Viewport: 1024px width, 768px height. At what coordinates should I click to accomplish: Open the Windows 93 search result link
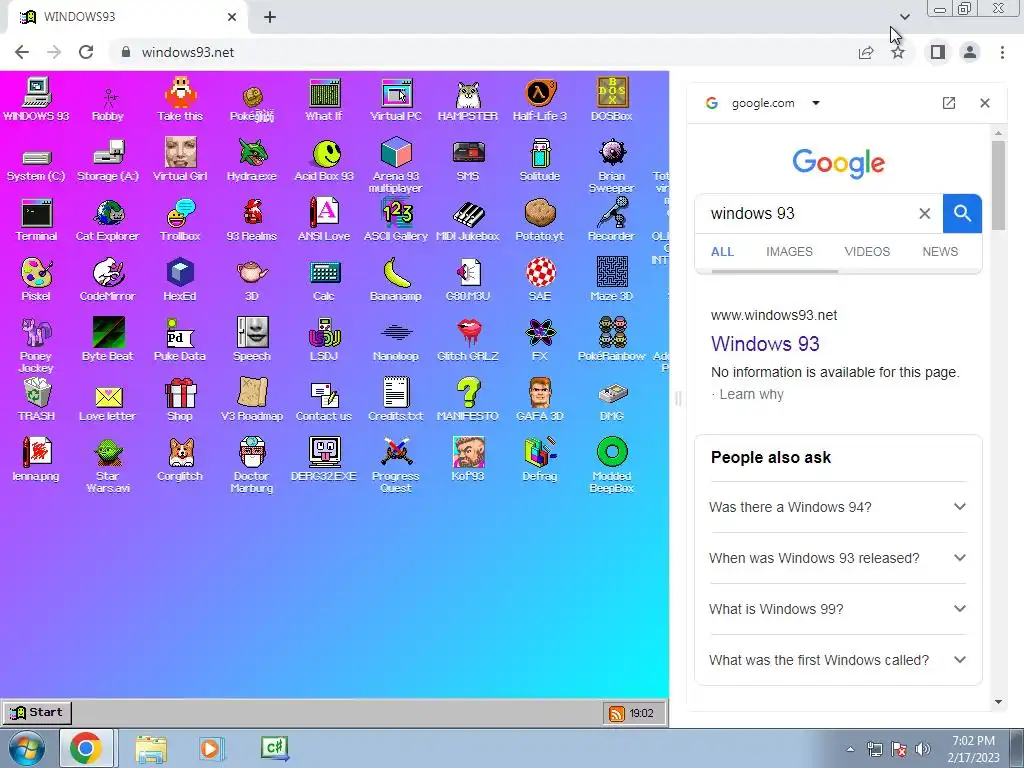click(765, 344)
